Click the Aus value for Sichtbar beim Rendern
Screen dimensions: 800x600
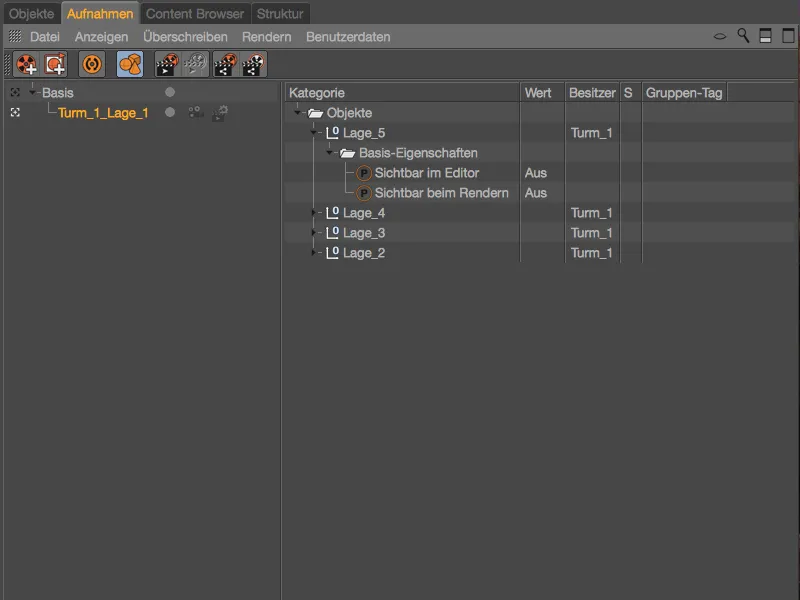point(536,193)
